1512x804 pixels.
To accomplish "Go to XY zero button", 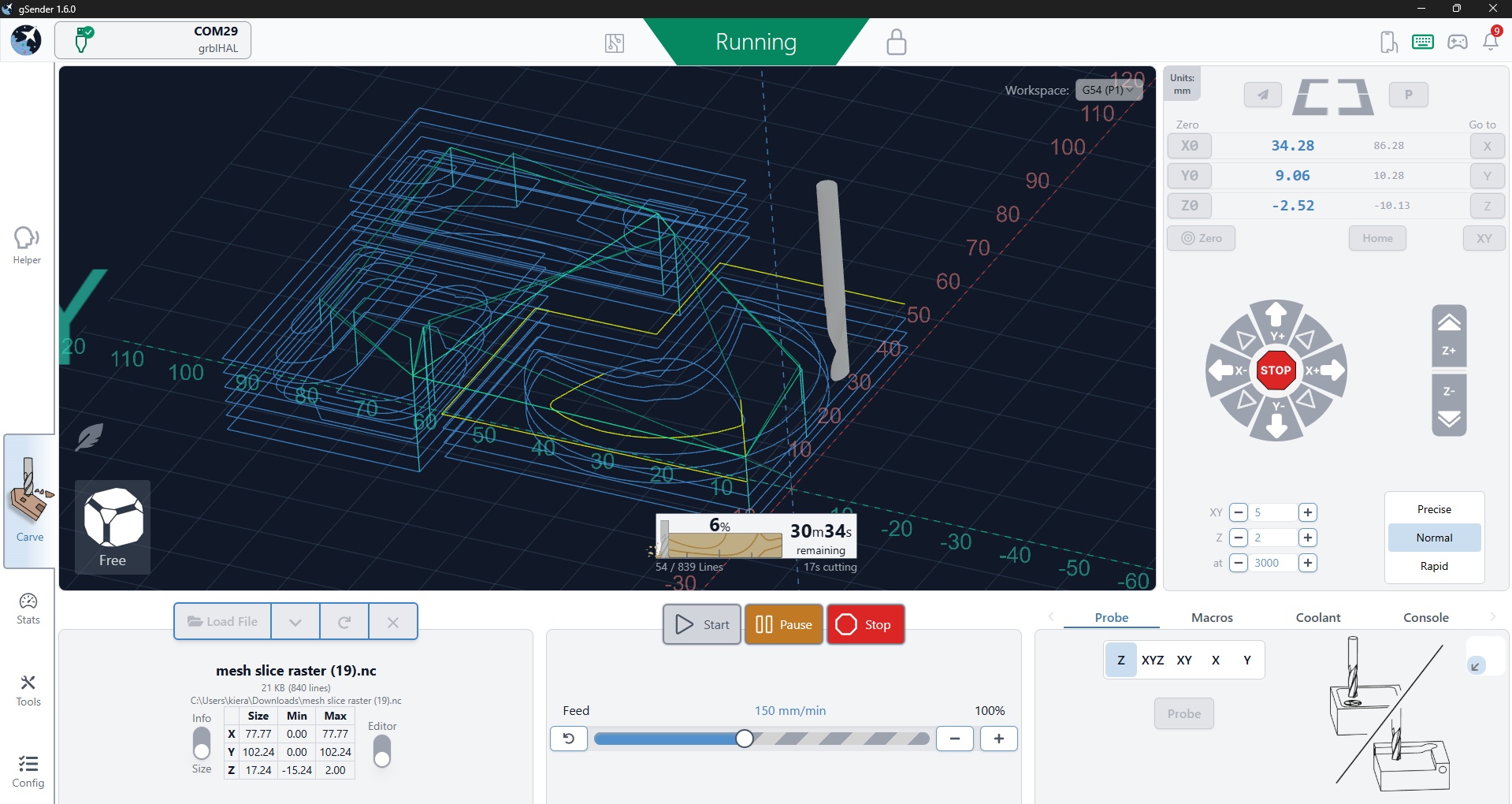I will 1484,238.
